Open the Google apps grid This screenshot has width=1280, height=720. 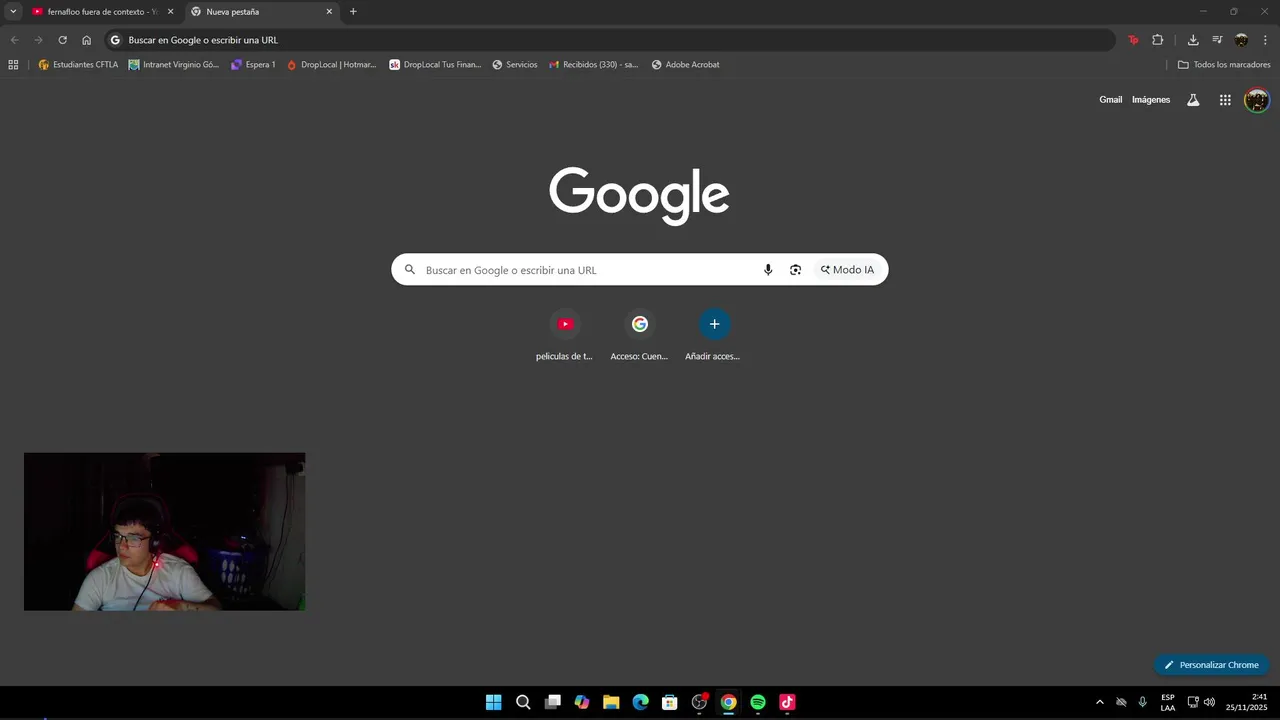(1225, 100)
